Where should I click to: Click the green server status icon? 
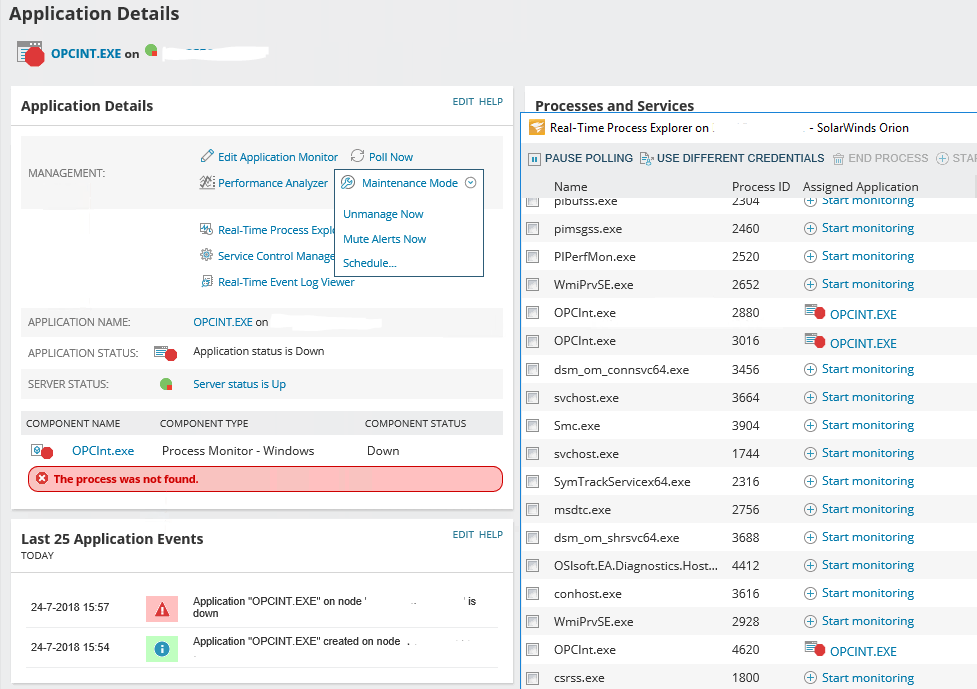click(166, 384)
